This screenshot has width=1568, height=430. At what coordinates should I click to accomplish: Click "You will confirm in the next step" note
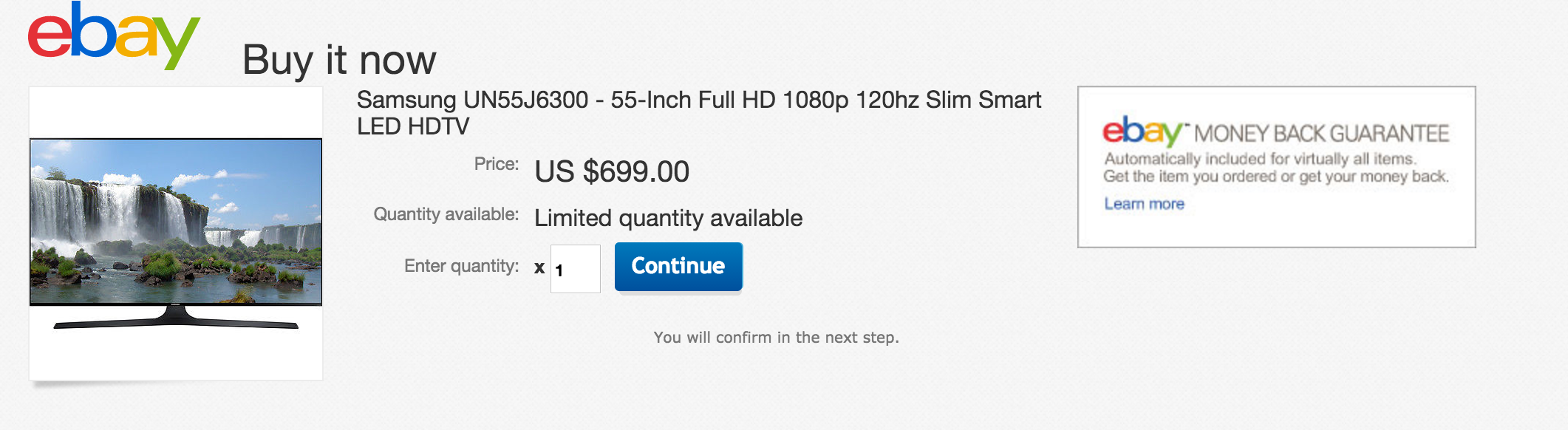coord(776,338)
